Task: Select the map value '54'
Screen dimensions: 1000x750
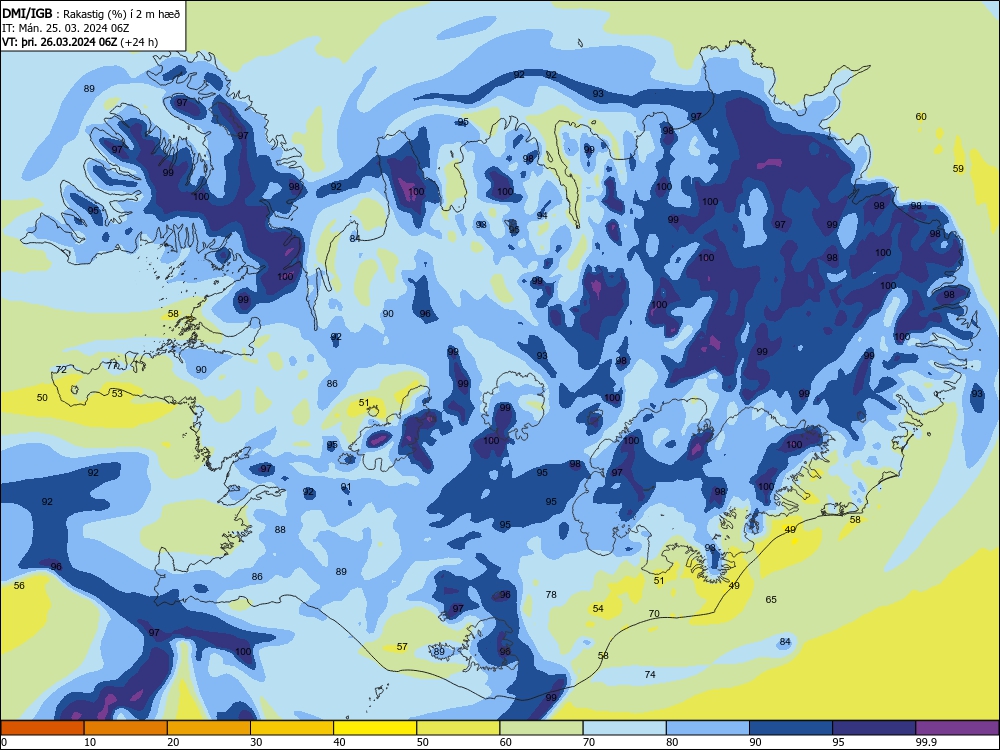Action: (x=598, y=609)
